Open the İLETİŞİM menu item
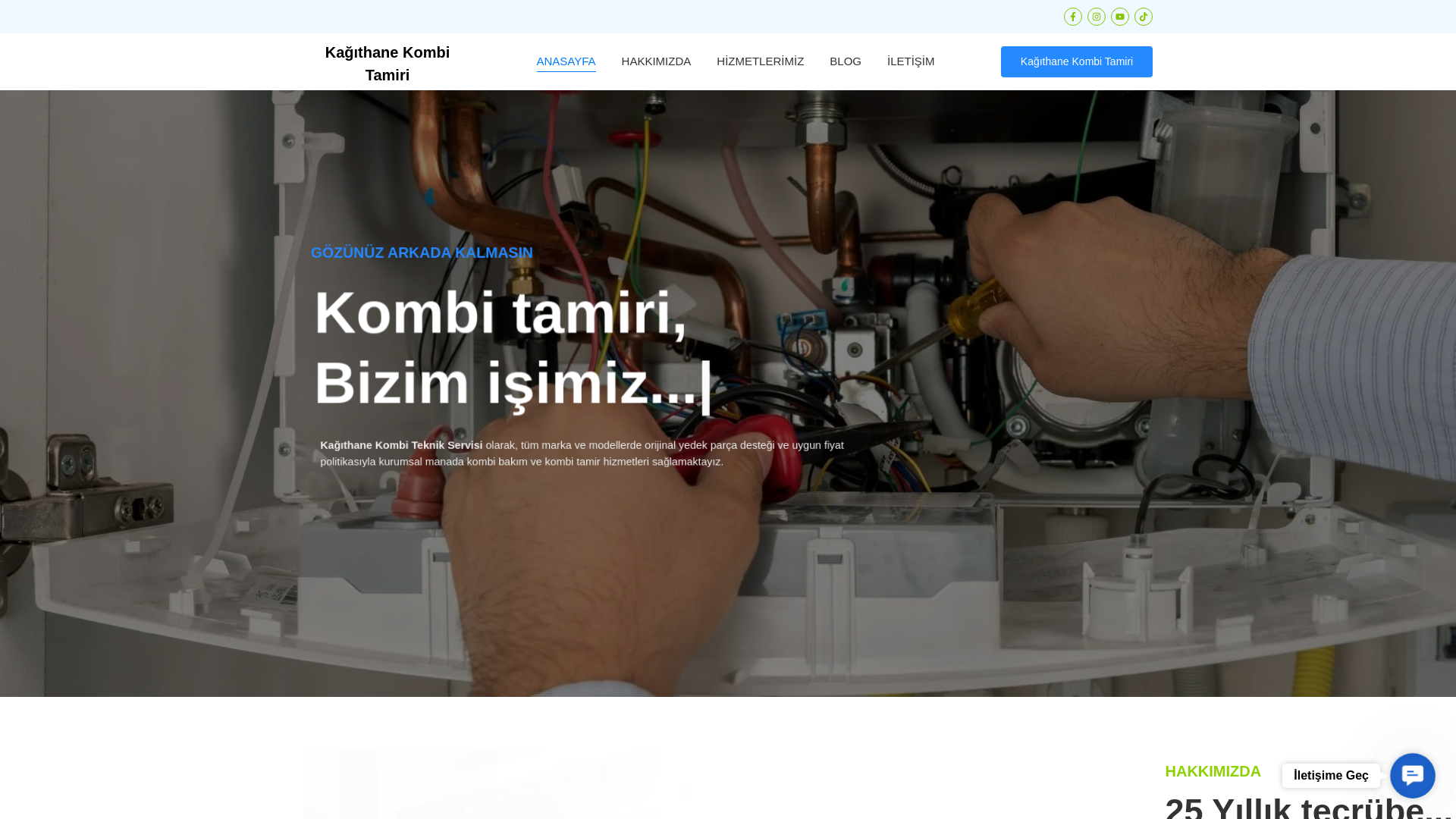1456x819 pixels. [910, 61]
